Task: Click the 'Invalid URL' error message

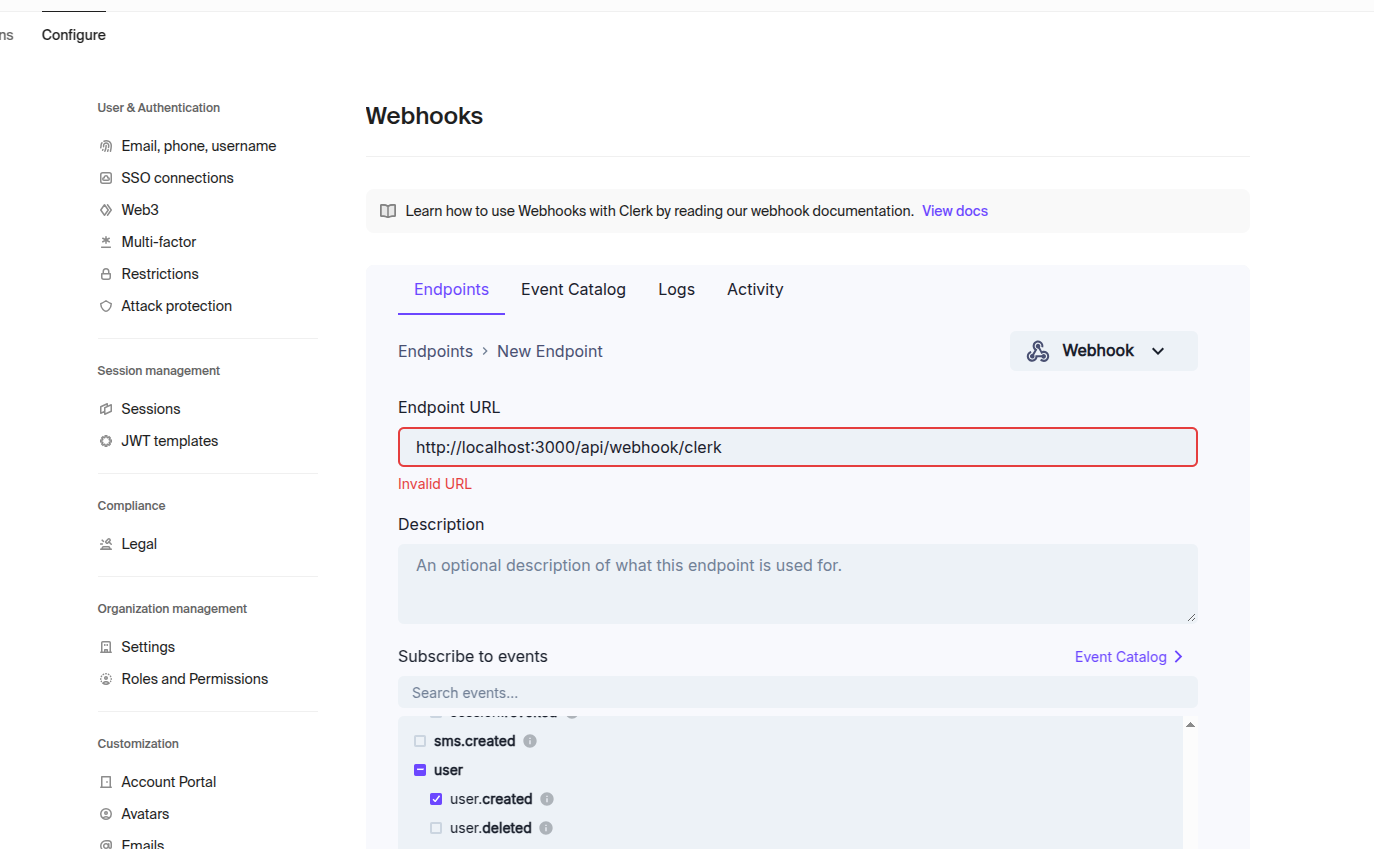Action: 435,484
